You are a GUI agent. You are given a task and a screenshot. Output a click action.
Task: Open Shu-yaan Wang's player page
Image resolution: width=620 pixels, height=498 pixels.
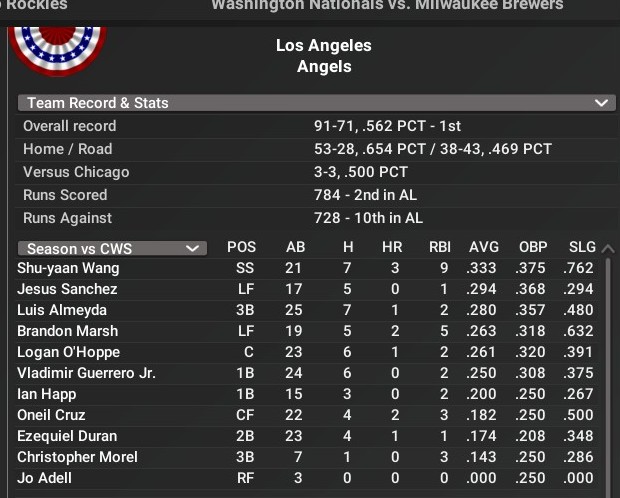68,268
